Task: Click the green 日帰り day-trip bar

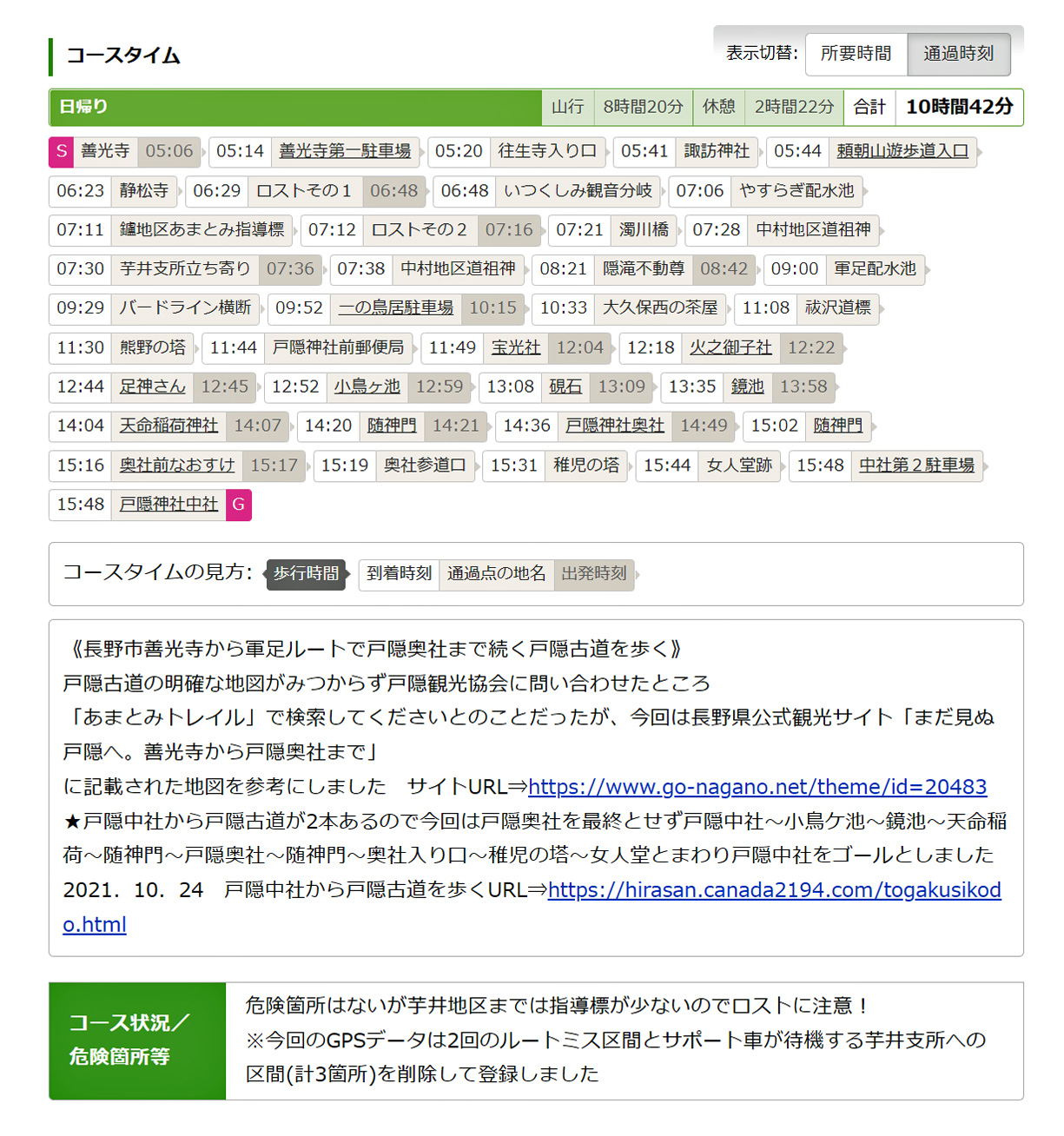Action: [295, 107]
